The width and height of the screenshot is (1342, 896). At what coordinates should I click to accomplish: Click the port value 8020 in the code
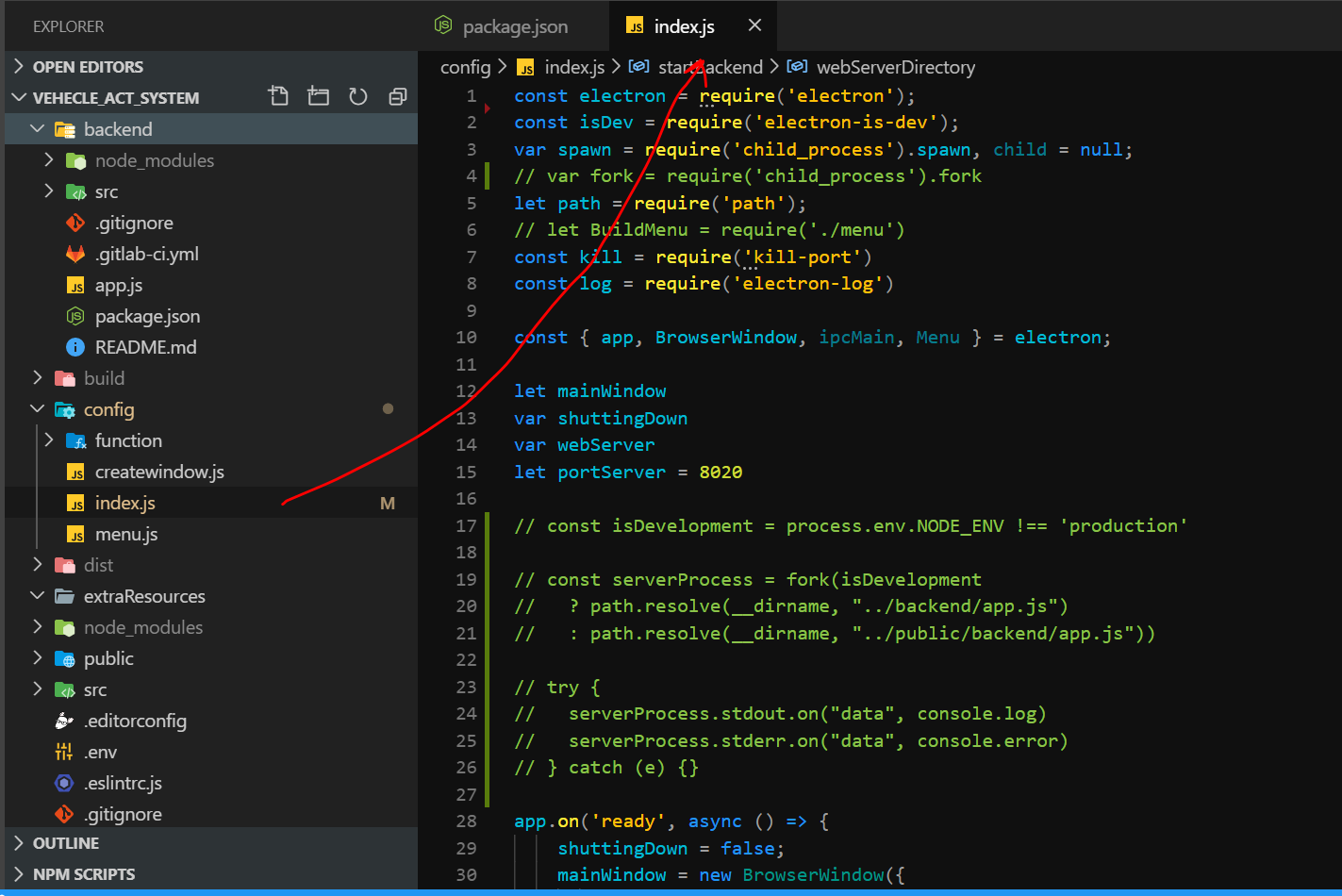721,472
